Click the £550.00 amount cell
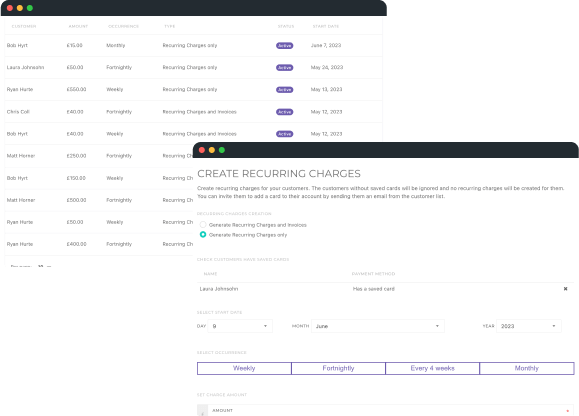The image size is (579, 416). (x=76, y=89)
